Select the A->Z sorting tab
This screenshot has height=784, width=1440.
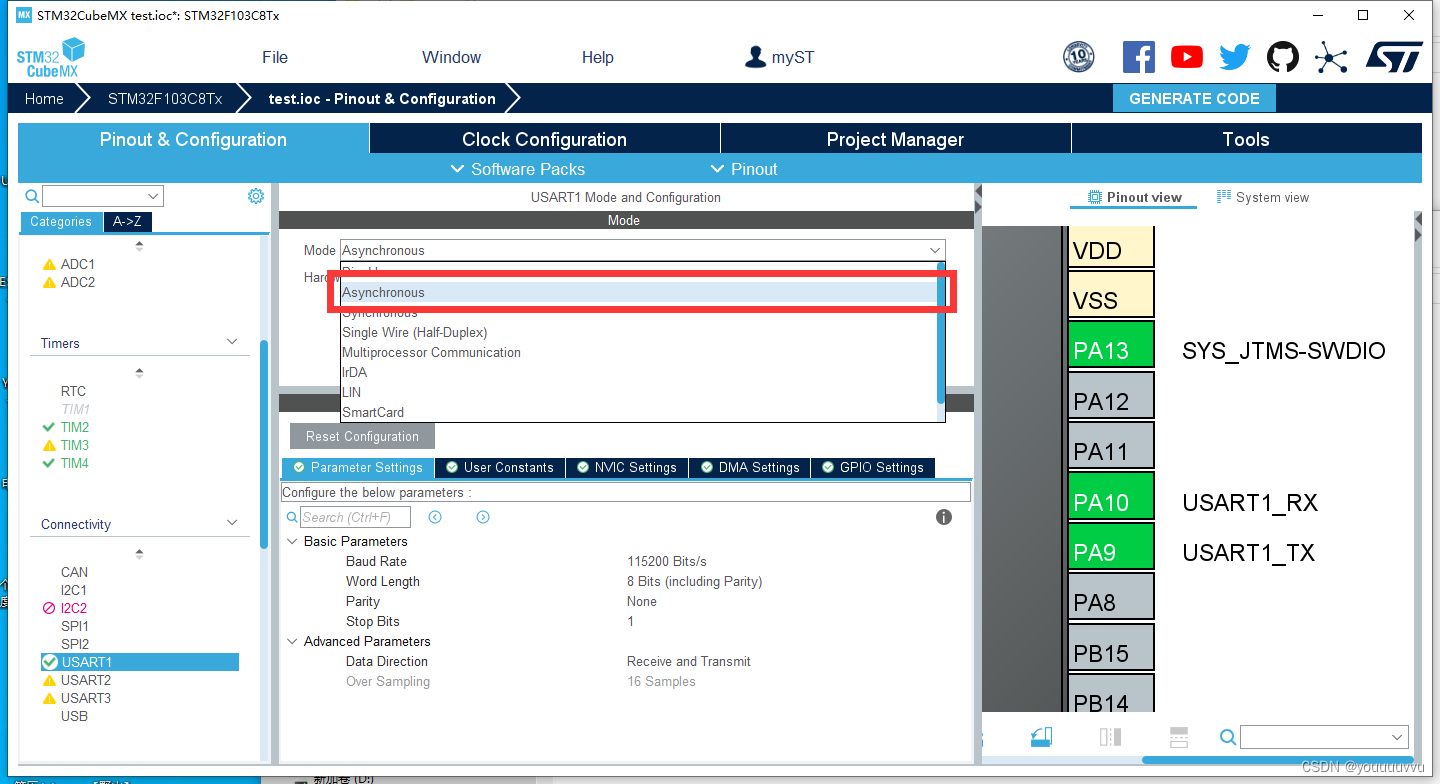[127, 222]
